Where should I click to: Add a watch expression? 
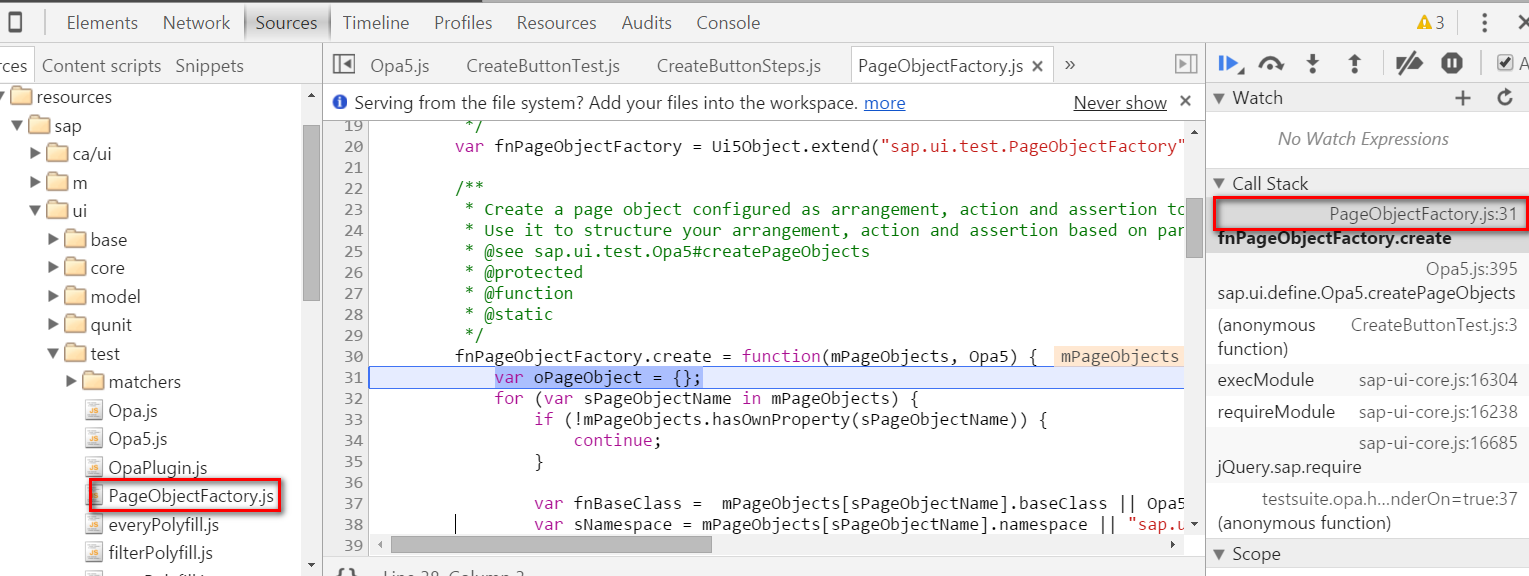1463,97
